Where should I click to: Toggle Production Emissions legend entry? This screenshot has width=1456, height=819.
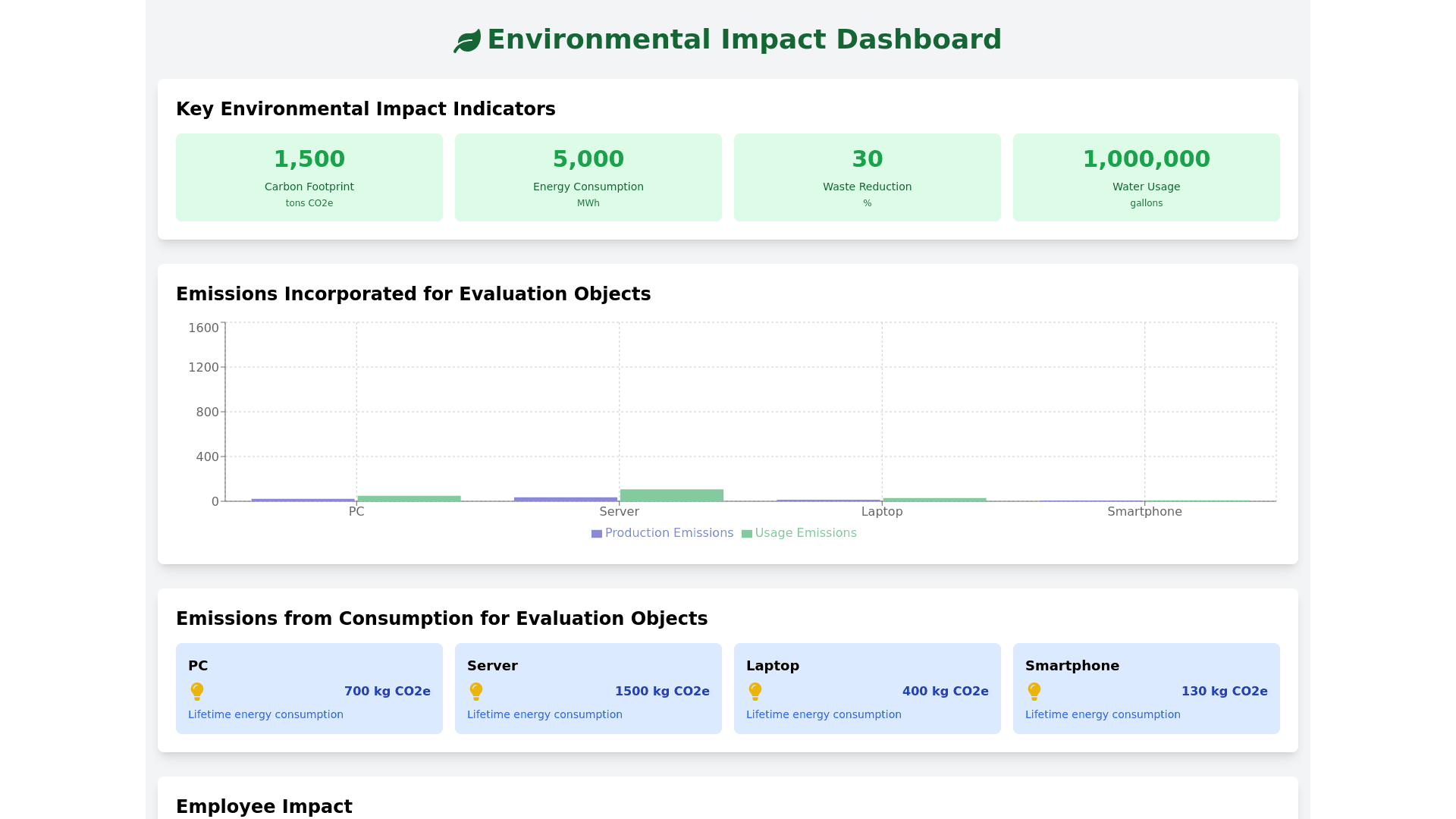(x=669, y=533)
